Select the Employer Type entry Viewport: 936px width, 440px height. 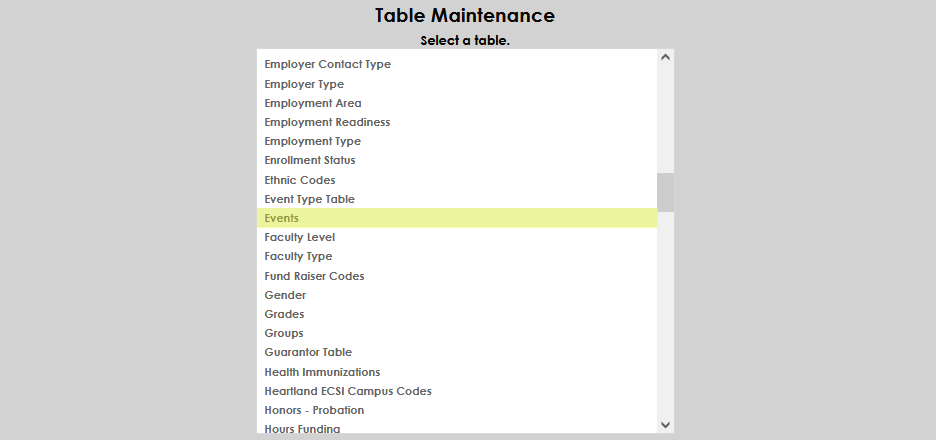pos(304,84)
